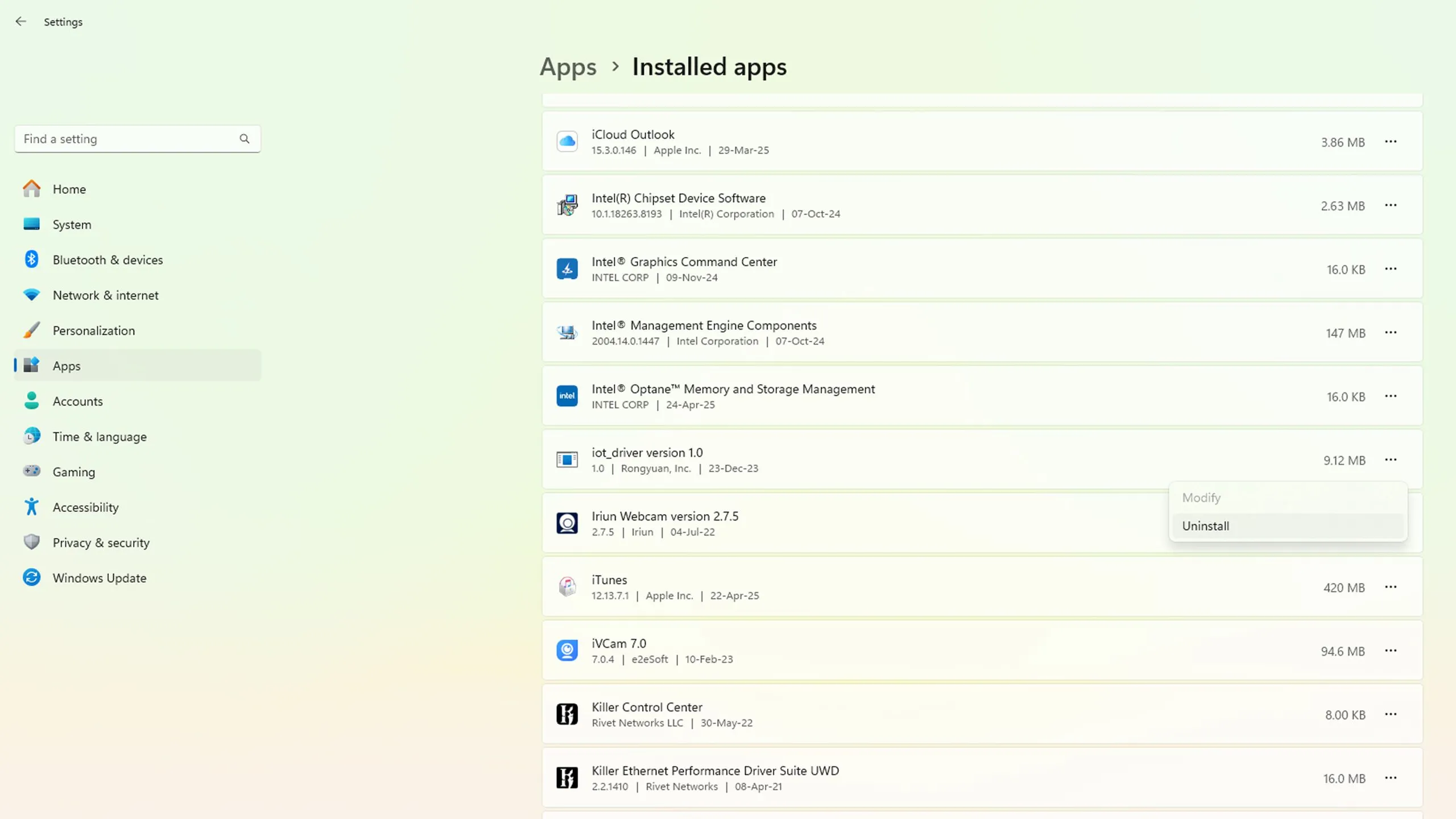Click the three dots for iot_driver

coord(1391,460)
